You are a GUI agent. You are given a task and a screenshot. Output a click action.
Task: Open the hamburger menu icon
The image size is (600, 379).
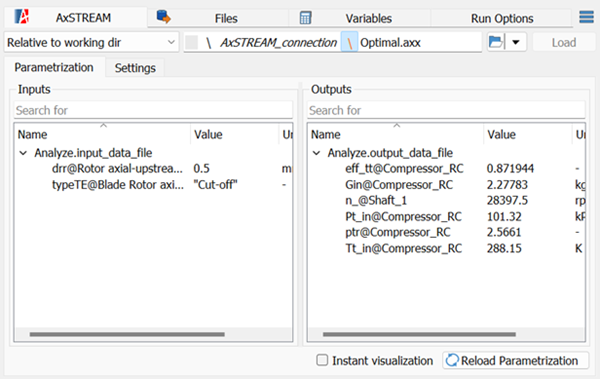[x=586, y=17]
